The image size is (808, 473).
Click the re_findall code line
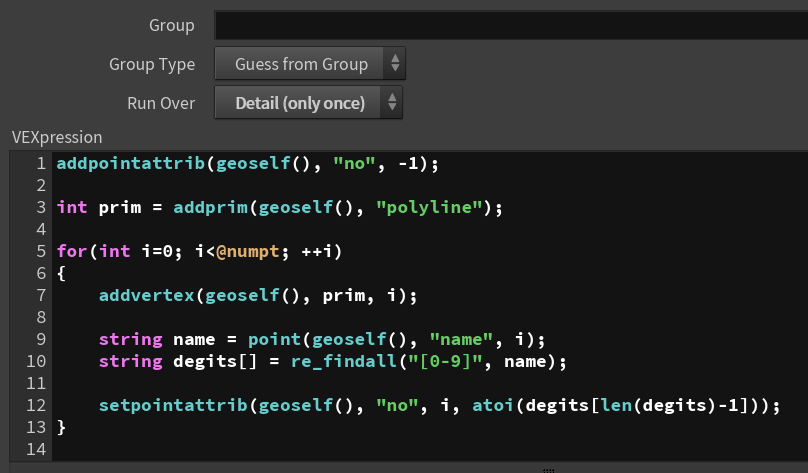[x=332, y=361]
